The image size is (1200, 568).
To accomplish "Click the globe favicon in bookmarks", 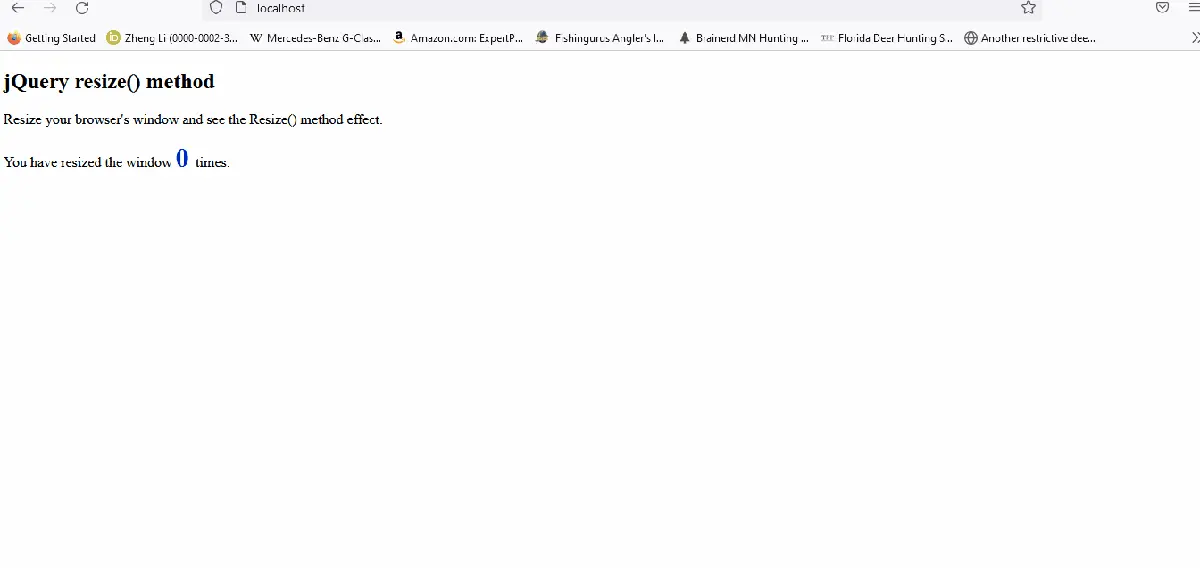I will [x=971, y=38].
